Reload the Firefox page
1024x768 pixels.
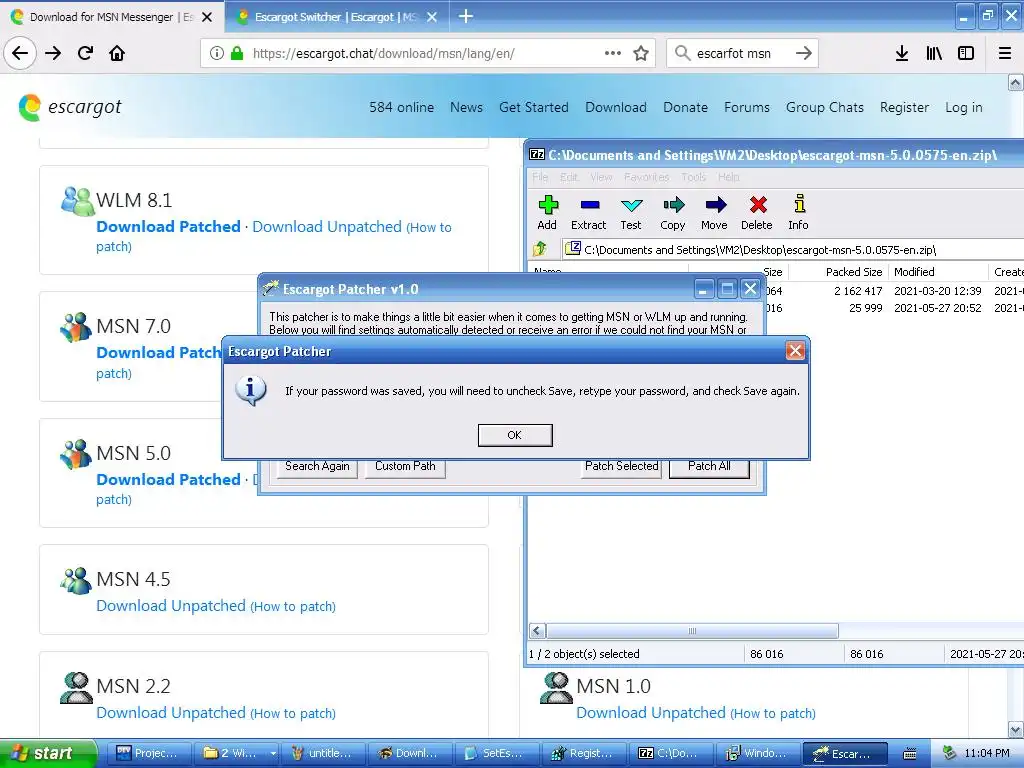pyautogui.click(x=85, y=53)
